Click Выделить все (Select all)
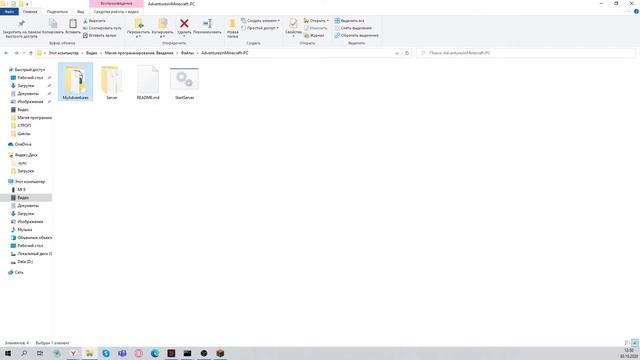This screenshot has width=640, height=360. [x=349, y=21]
